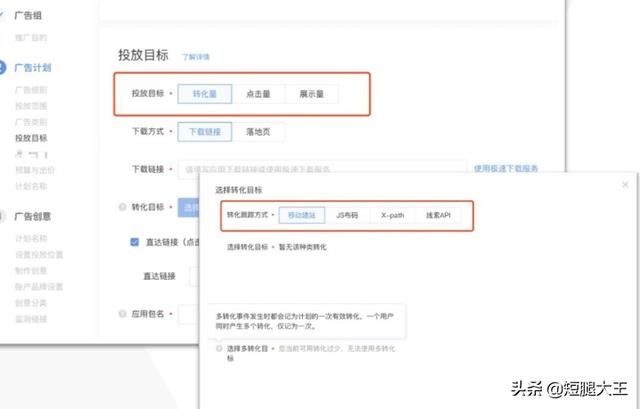
Task: Jump to 设置投放位置 in the sidebar
Action: click(x=39, y=255)
